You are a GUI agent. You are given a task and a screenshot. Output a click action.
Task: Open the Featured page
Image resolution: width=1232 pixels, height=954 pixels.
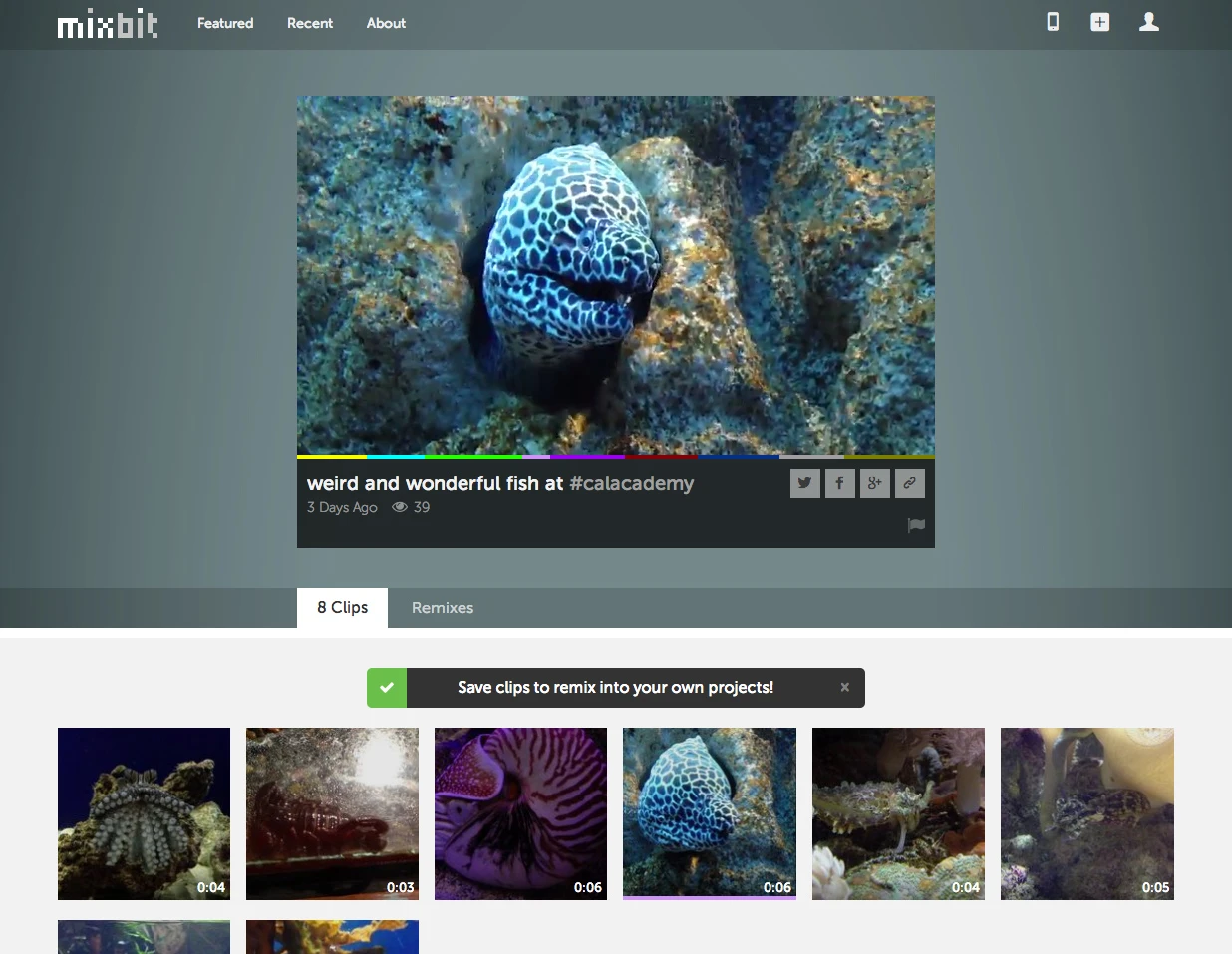click(225, 23)
